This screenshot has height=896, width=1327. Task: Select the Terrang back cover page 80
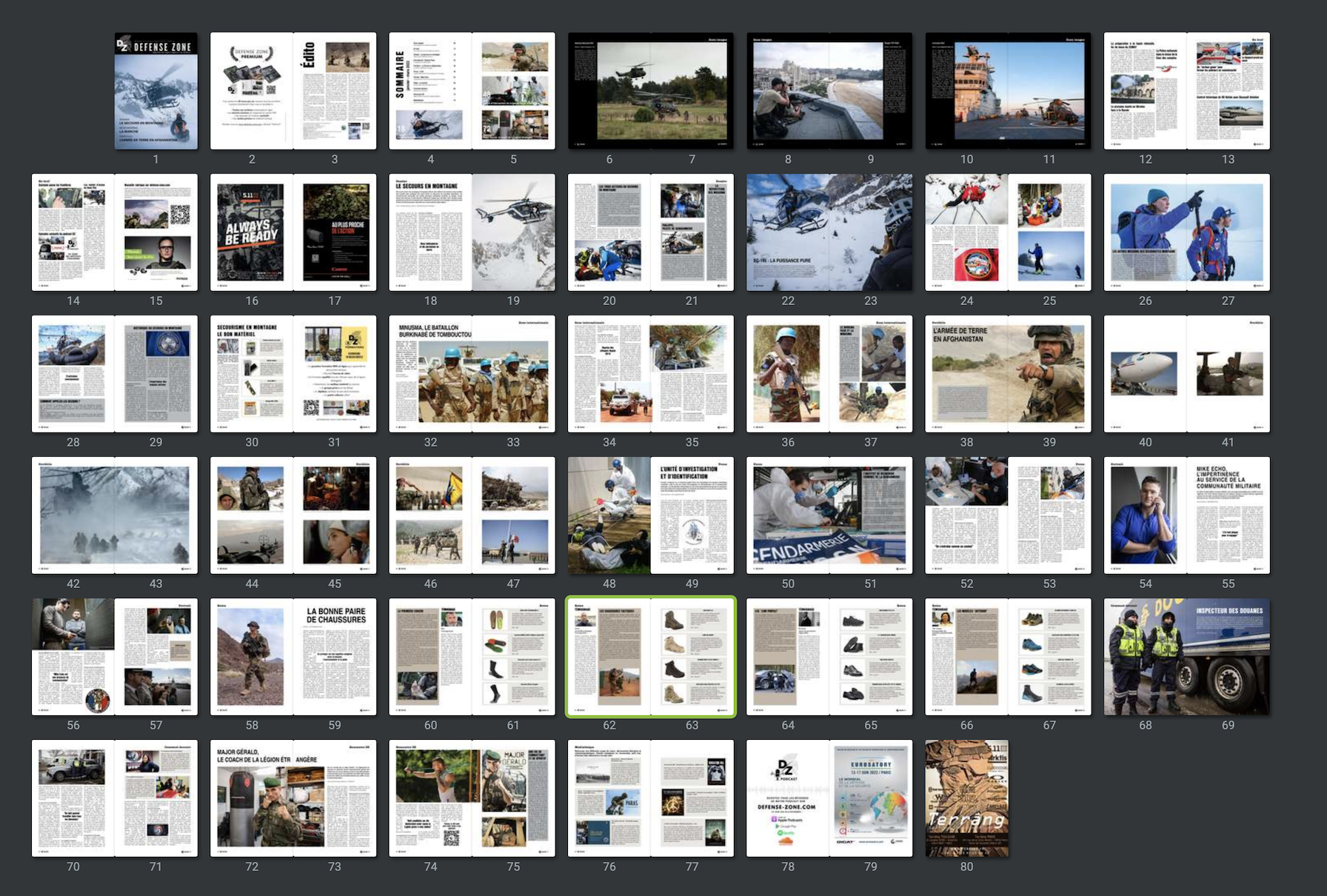tap(966, 798)
